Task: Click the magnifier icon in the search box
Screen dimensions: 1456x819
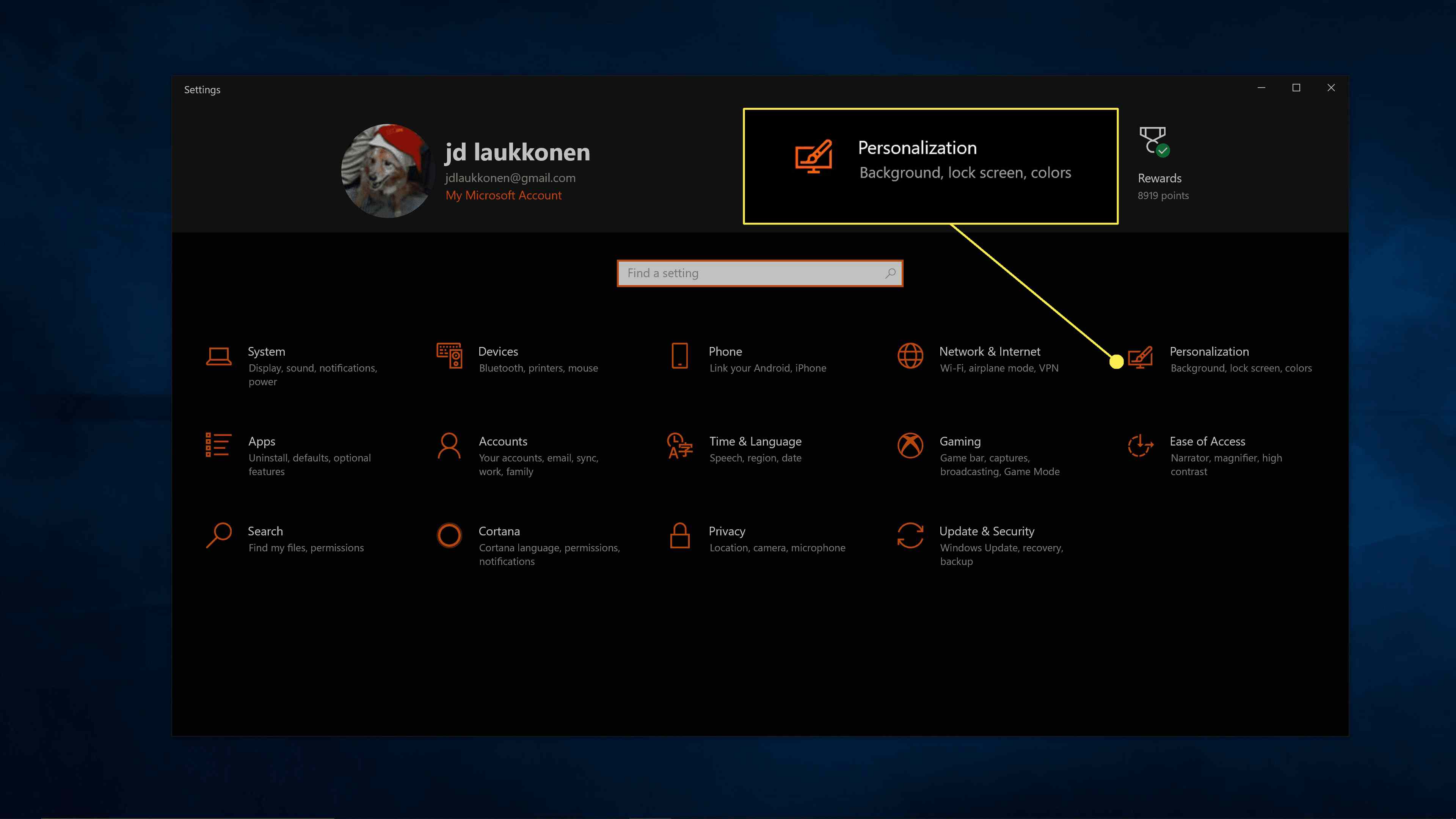Action: [890, 273]
